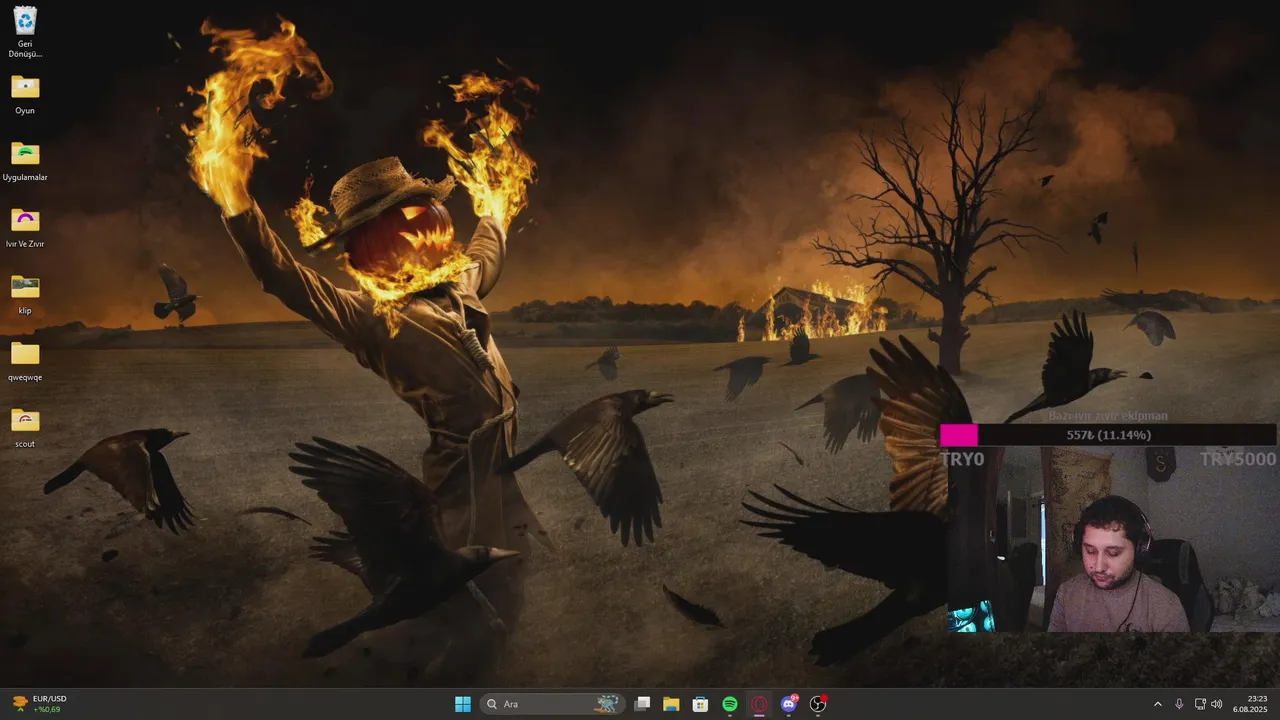This screenshot has width=1280, height=720.
Task: Switch to Opera GX browser
Action: [x=759, y=704]
